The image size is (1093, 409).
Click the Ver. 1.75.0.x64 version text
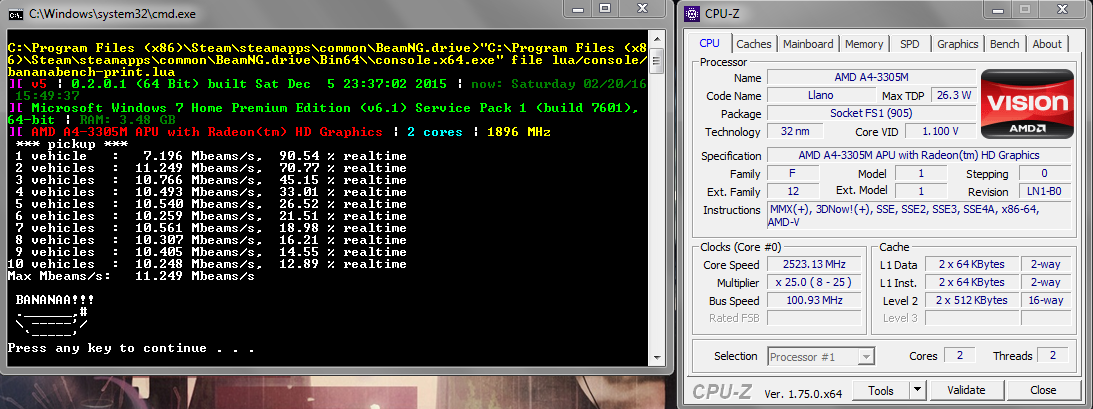(x=803, y=394)
